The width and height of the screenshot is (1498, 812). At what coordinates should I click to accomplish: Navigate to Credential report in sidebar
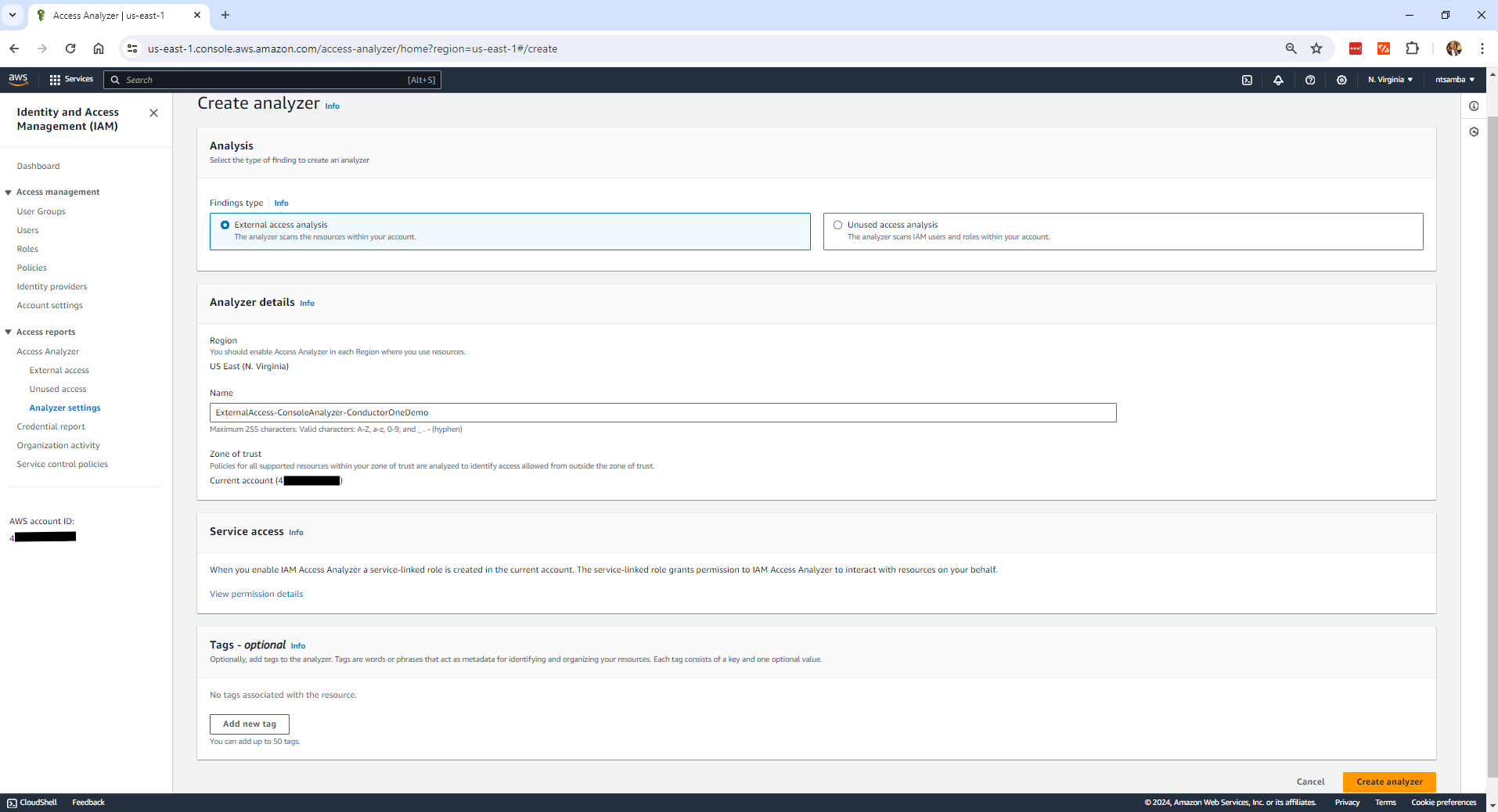click(51, 426)
